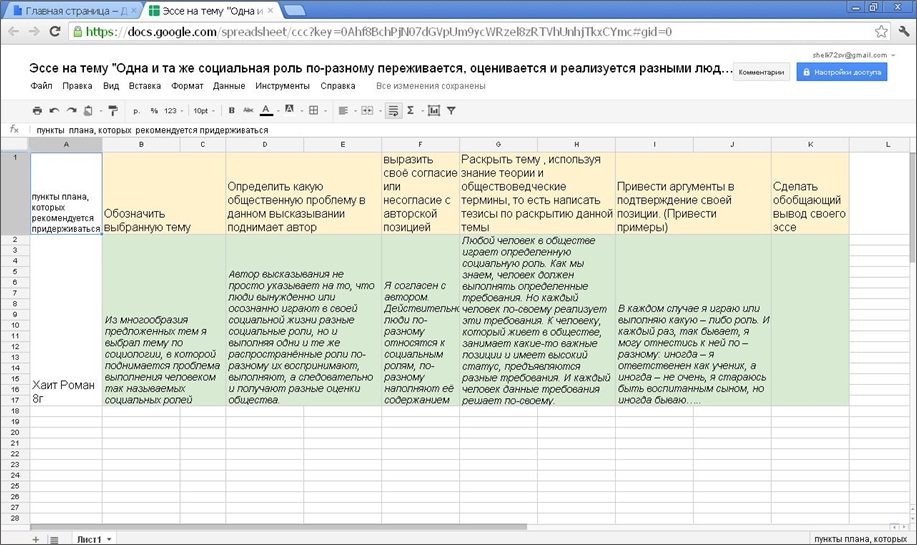The image size is (917, 545).
Task: Open the Правка menu
Action: (77, 85)
